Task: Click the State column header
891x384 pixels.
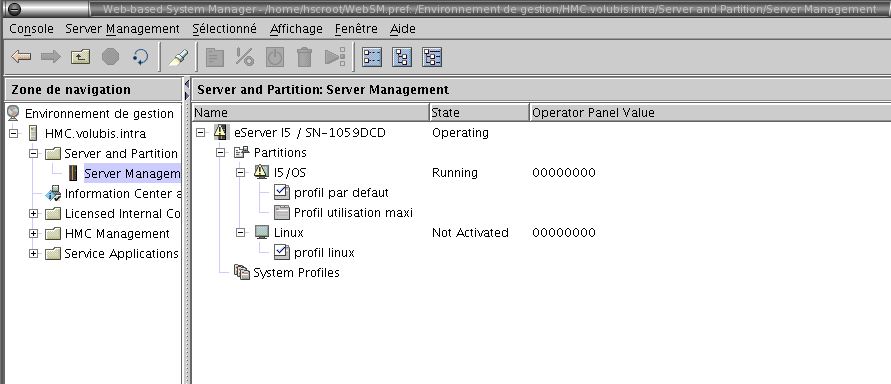Action: pos(479,112)
